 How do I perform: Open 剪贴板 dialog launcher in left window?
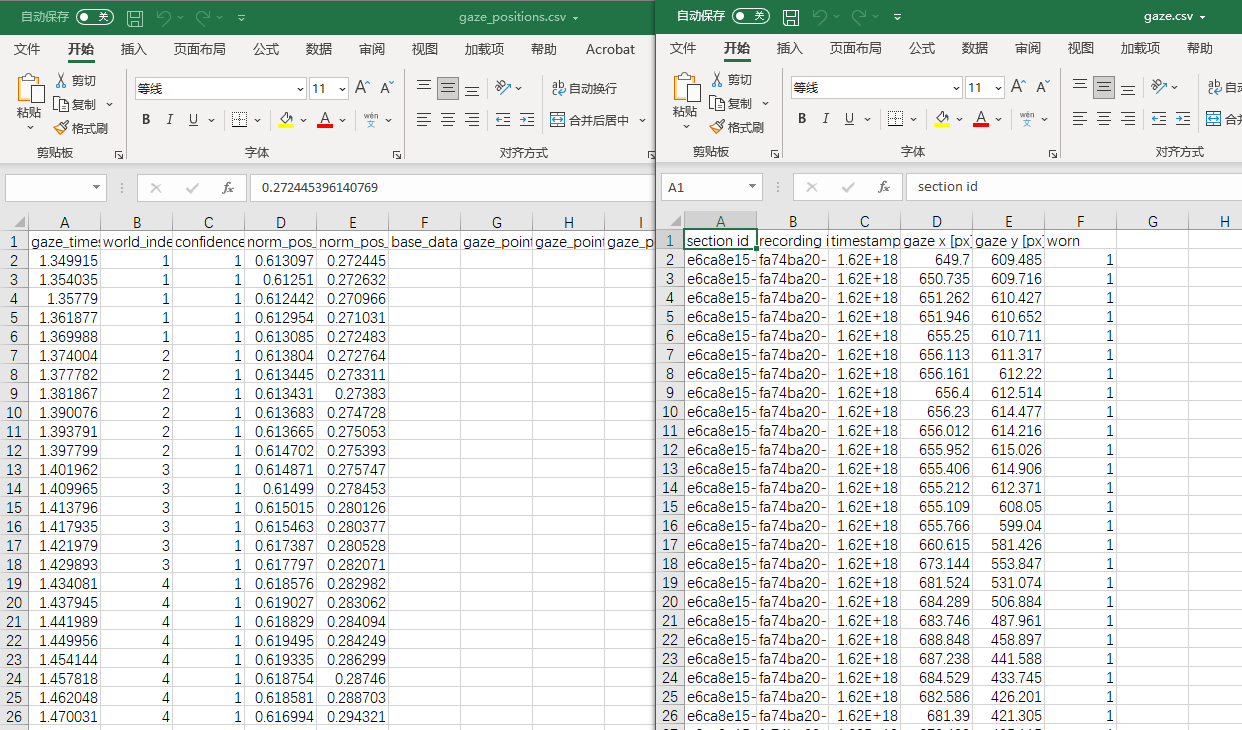coord(119,155)
